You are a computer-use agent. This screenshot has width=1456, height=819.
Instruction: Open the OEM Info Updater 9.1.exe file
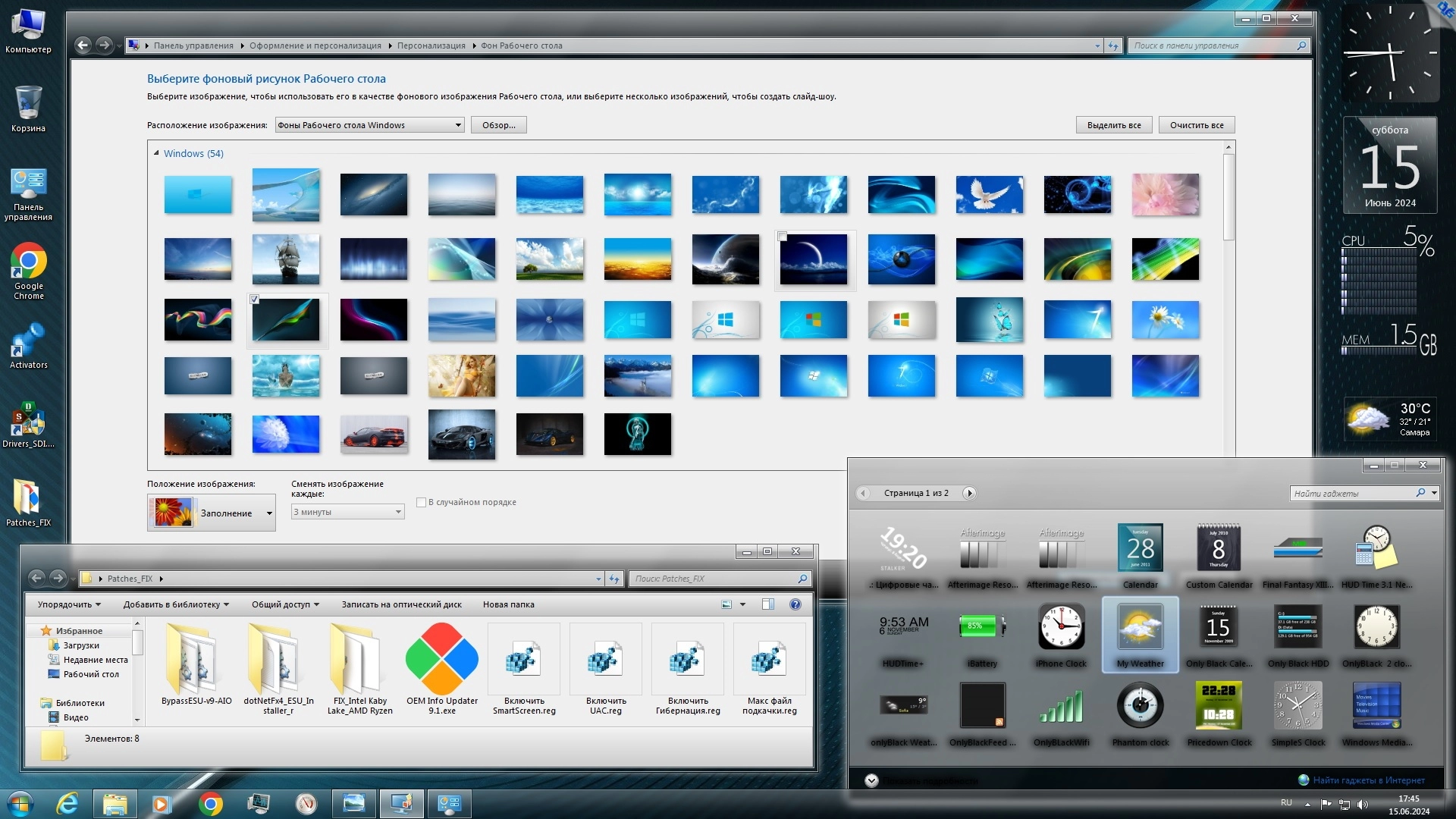(442, 660)
